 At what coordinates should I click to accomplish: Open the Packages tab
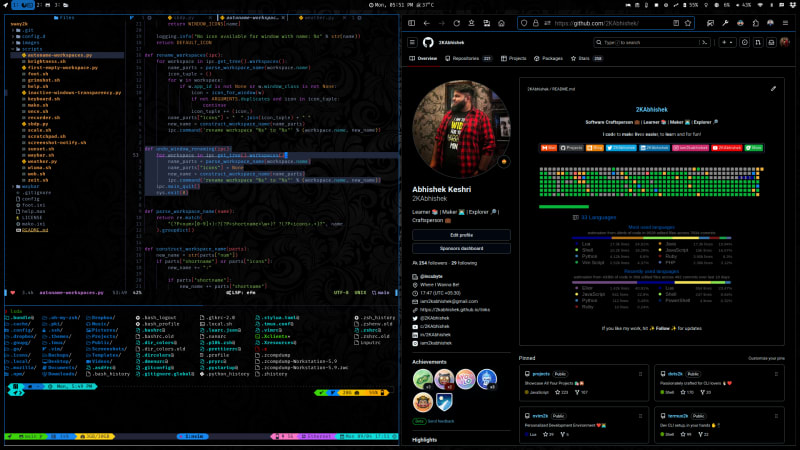548,59
